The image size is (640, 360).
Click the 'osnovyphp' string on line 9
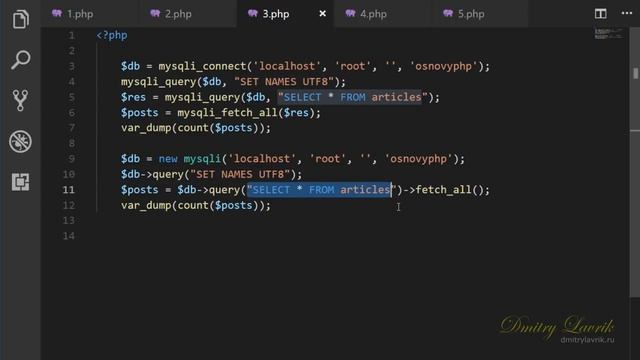pyautogui.click(x=419, y=159)
